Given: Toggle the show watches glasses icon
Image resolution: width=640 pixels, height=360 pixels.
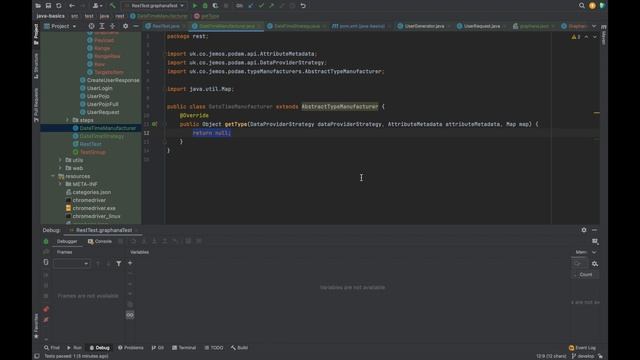Looking at the screenshot, I should [130, 315].
